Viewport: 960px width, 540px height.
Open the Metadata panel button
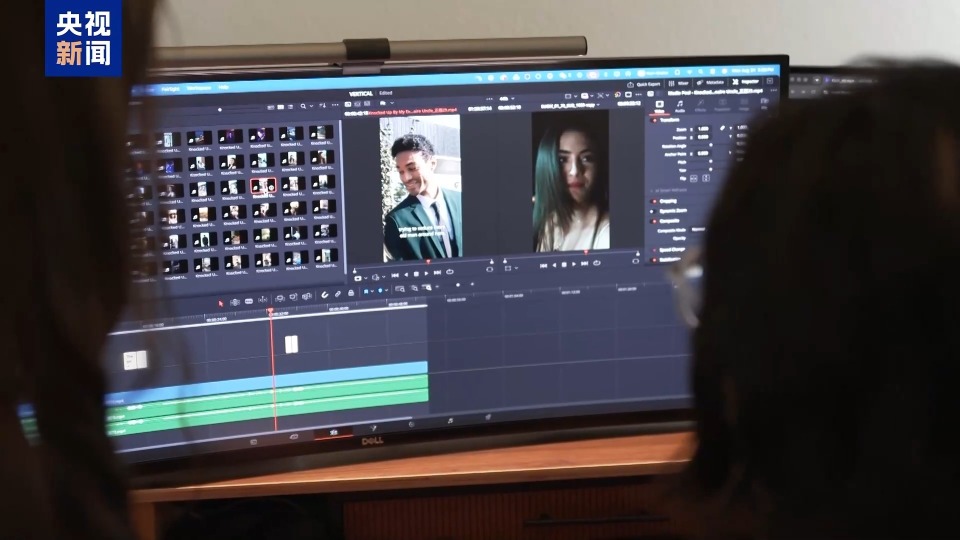[710, 83]
